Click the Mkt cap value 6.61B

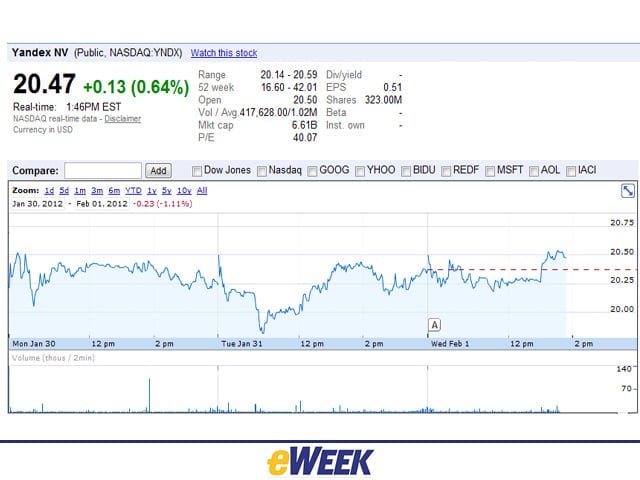click(x=304, y=125)
